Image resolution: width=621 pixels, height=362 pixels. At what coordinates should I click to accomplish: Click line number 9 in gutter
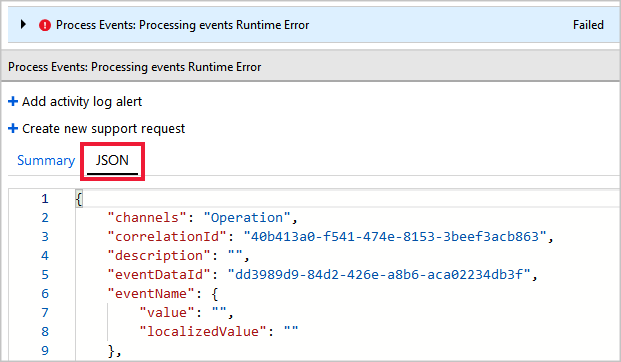[45, 351]
